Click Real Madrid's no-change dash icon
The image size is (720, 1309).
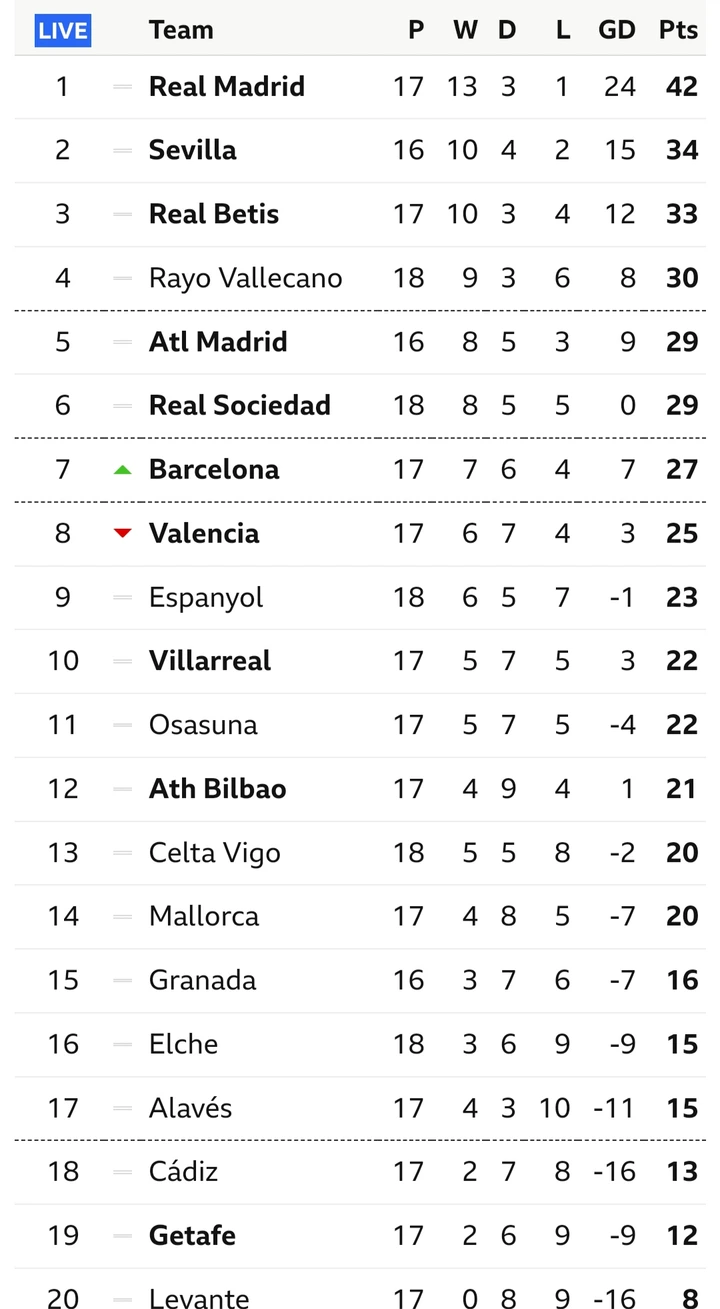(123, 87)
